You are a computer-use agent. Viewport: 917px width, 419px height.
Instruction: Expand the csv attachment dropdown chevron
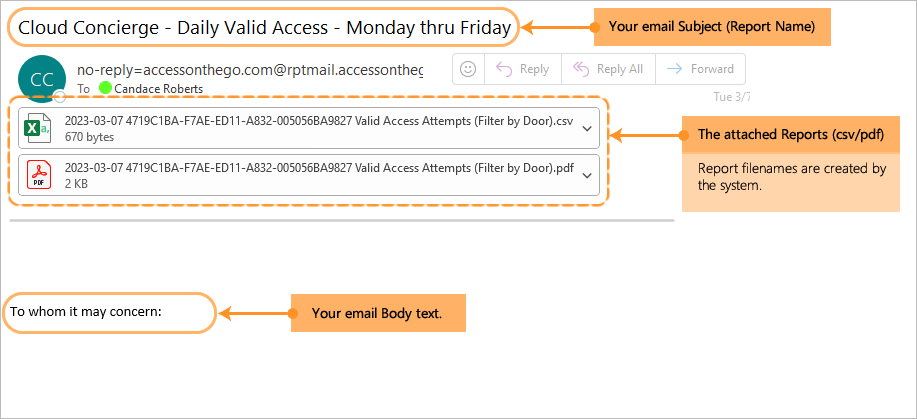click(588, 129)
